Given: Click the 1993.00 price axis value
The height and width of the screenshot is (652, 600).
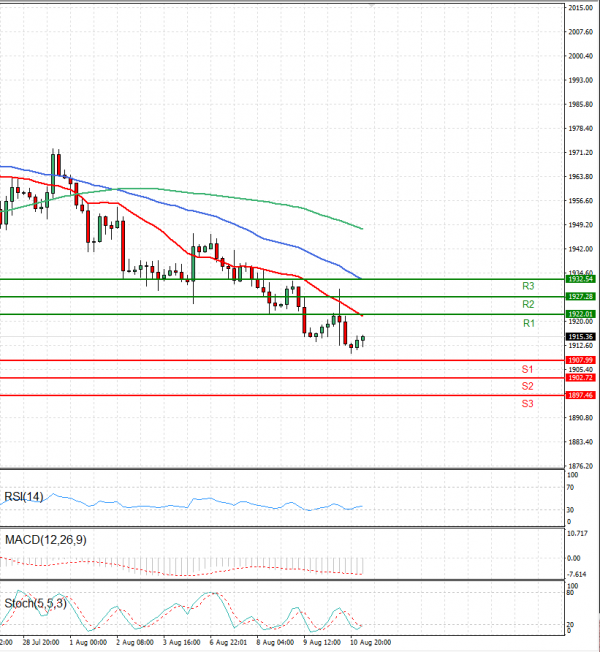Looking at the screenshot, I should (580, 80).
